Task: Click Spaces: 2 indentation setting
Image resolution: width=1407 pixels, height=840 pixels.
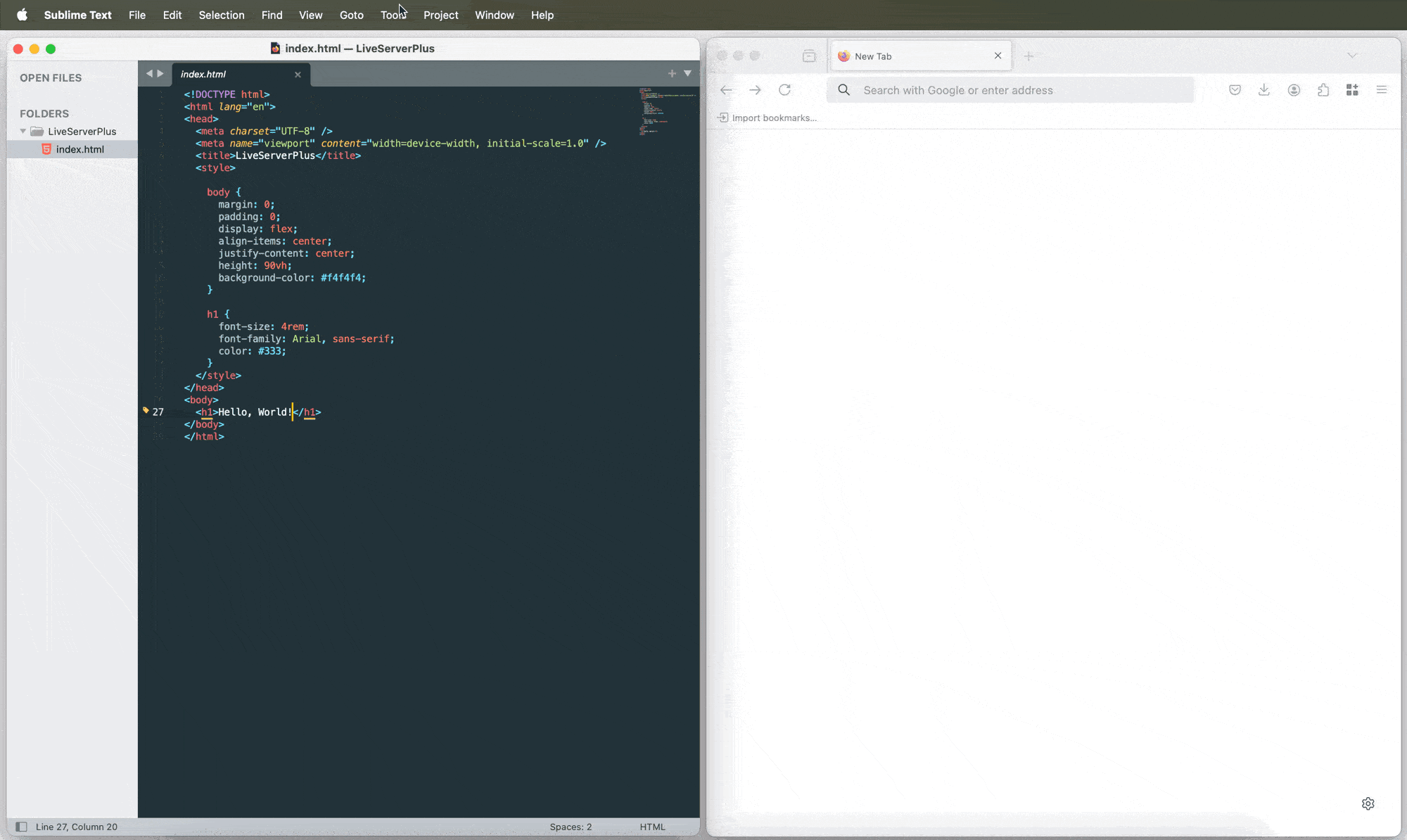Action: (x=571, y=827)
